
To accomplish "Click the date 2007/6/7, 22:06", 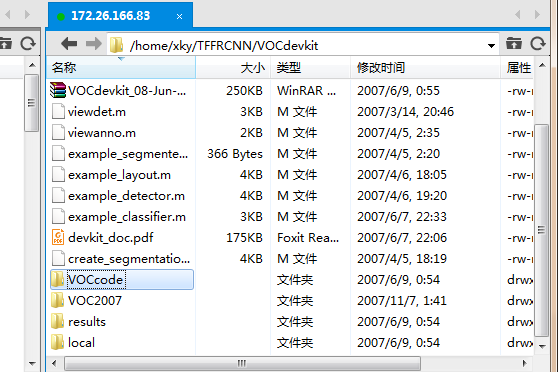I will (x=402, y=238).
